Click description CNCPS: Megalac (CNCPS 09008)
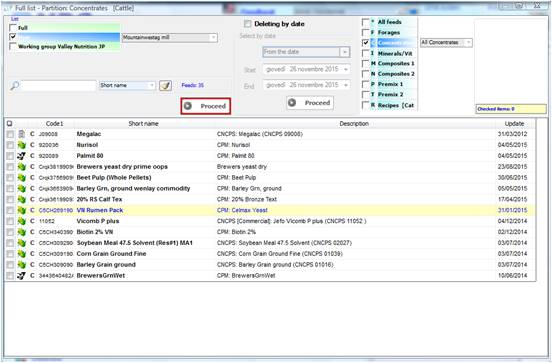Viewport: 552px width, 363px height. [259, 134]
